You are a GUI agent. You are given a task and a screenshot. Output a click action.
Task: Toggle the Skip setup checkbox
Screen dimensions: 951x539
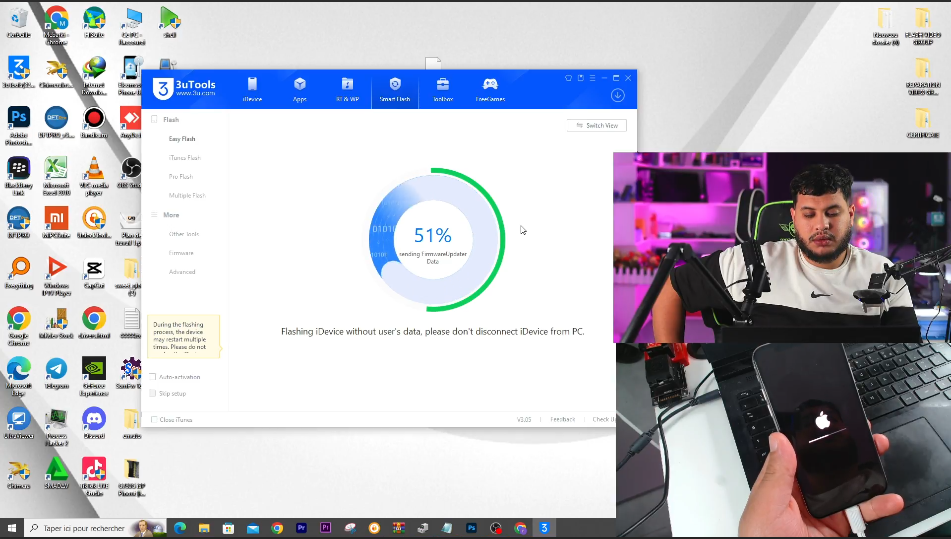click(x=153, y=393)
